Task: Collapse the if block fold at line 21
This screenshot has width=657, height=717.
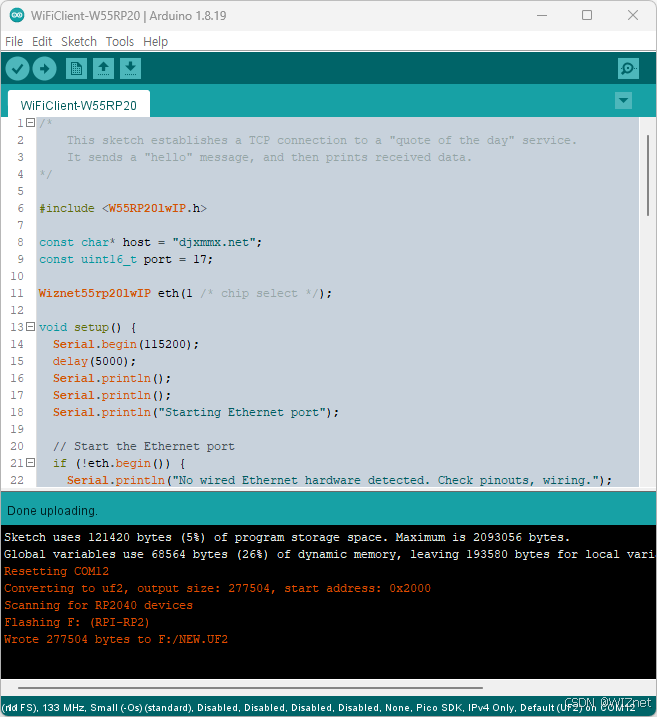Action: (31, 463)
